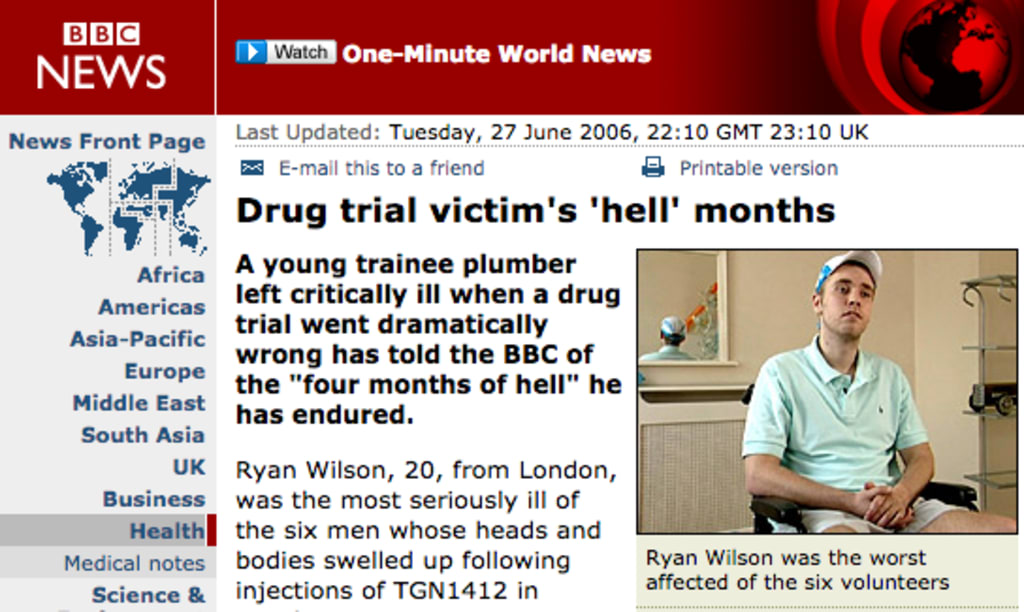This screenshot has width=1024, height=612.
Task: Click the envelope e-mail icon
Action: click(252, 168)
